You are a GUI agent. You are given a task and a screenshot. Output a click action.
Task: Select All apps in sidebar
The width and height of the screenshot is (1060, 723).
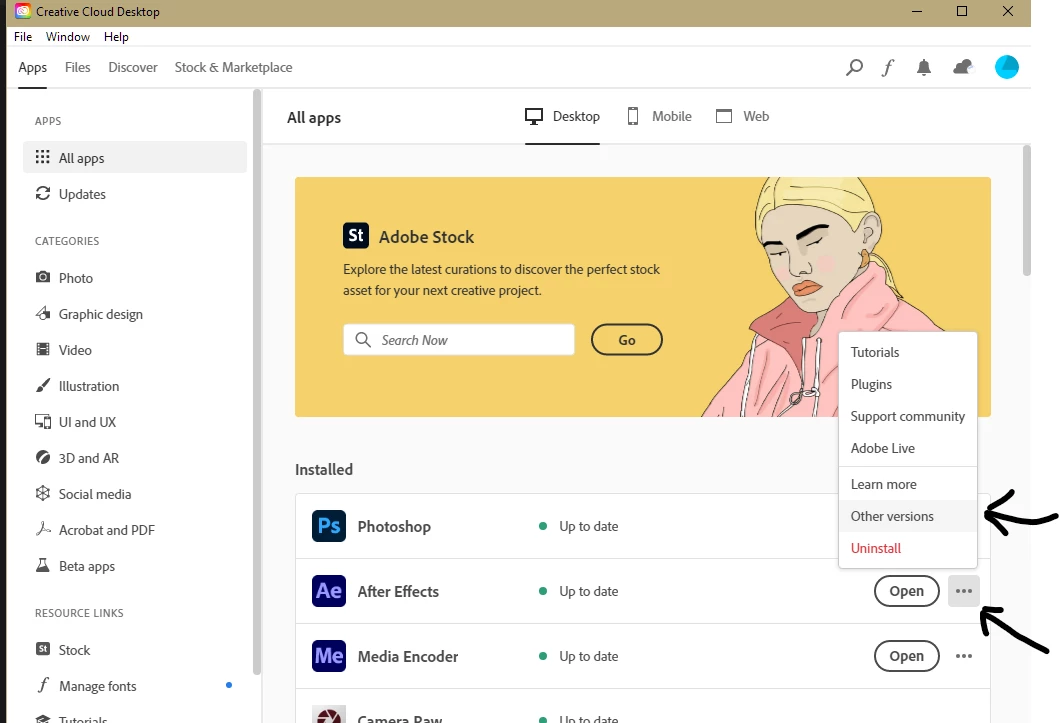(x=135, y=158)
